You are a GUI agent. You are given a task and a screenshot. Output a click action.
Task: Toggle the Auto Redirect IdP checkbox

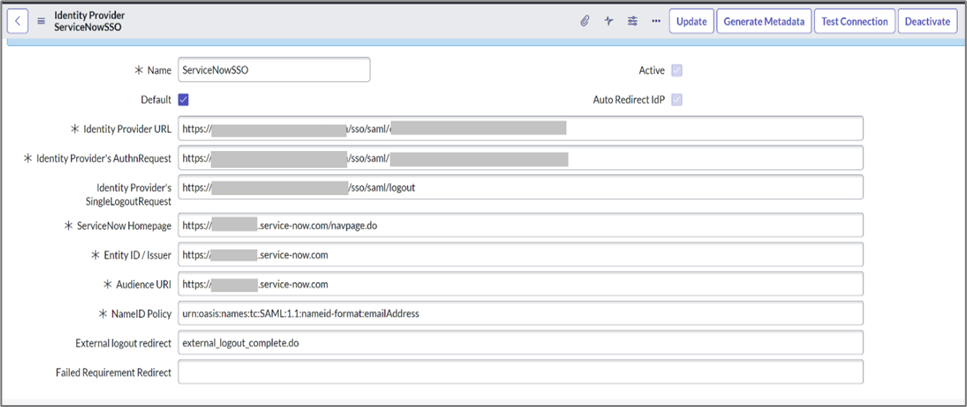[x=678, y=100]
